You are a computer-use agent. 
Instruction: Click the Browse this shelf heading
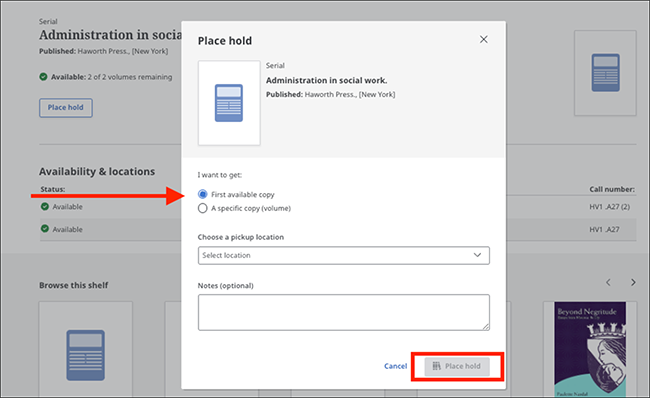pos(74,285)
